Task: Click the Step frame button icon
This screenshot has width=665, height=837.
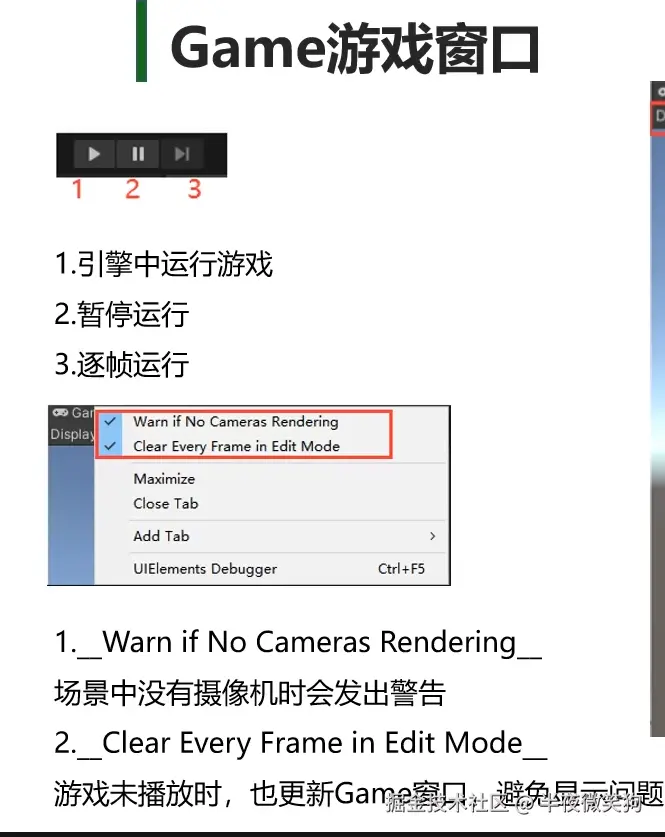Action: pyautogui.click(x=182, y=154)
